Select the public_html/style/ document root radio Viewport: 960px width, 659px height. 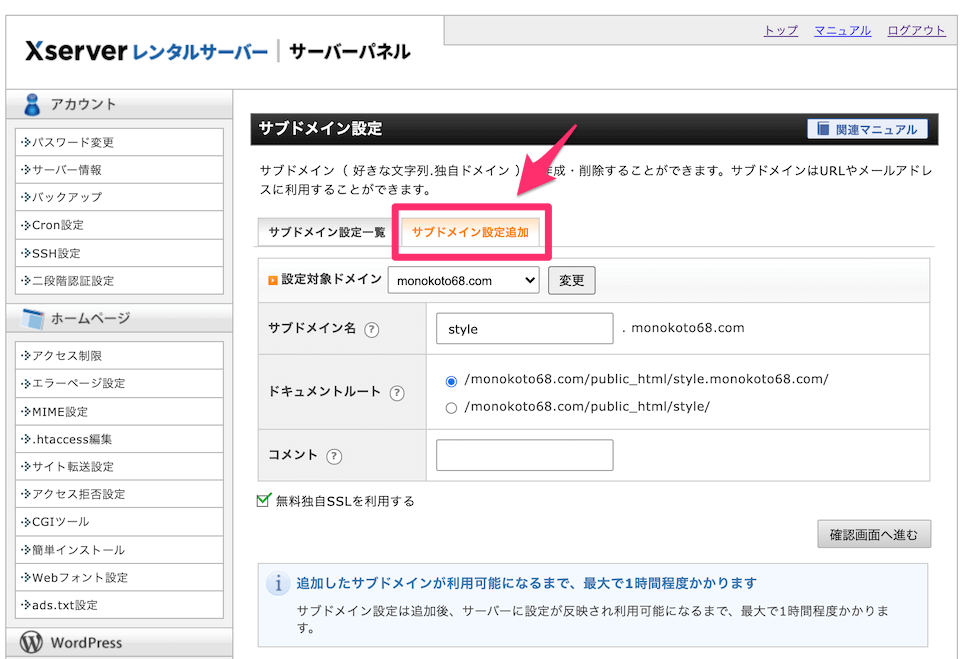pos(451,407)
